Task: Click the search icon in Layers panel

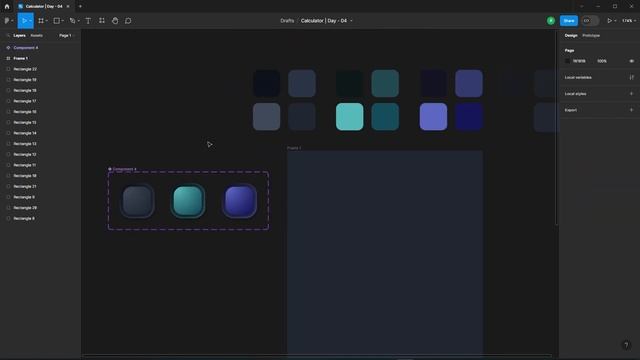Action: coord(8,36)
